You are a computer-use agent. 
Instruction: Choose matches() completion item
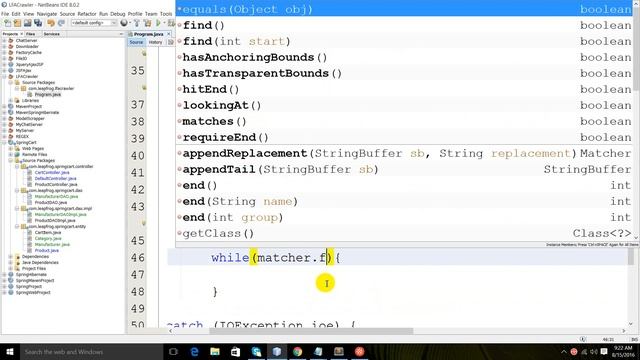coord(404,121)
